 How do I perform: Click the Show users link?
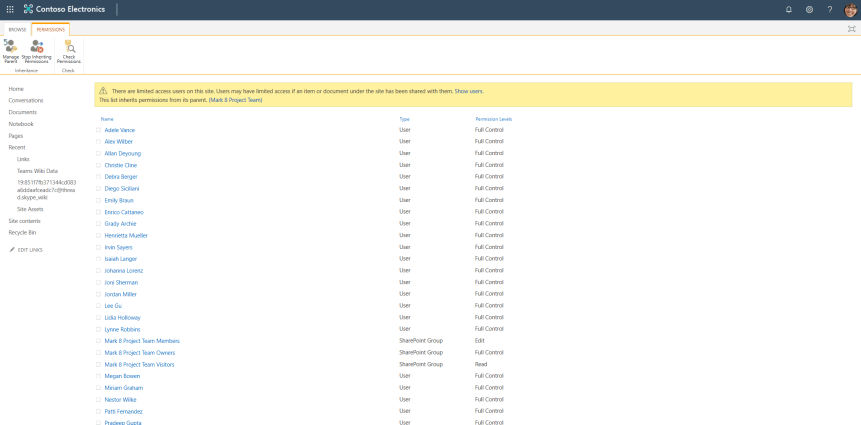[x=469, y=91]
